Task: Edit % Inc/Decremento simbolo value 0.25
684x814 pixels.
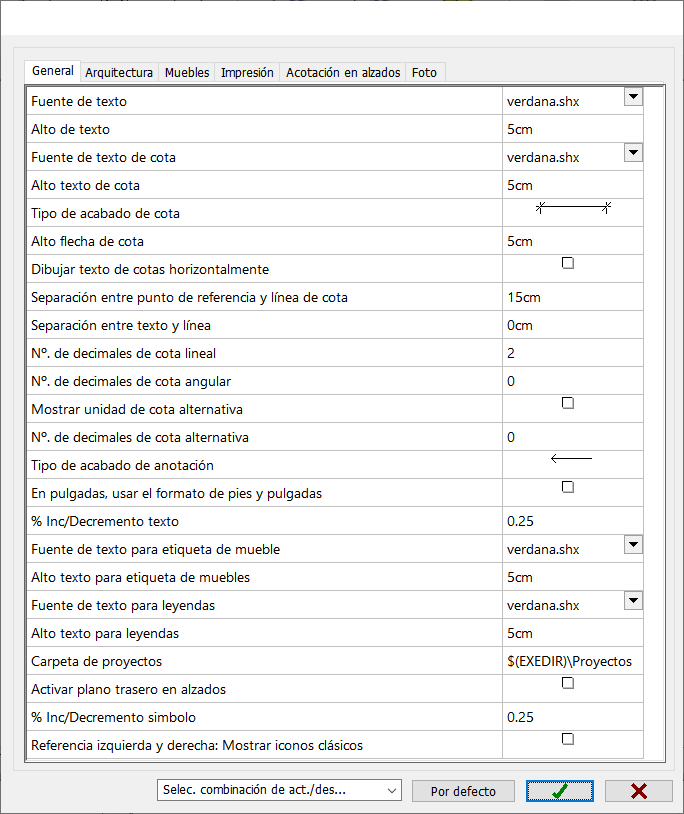Action: [x=573, y=717]
